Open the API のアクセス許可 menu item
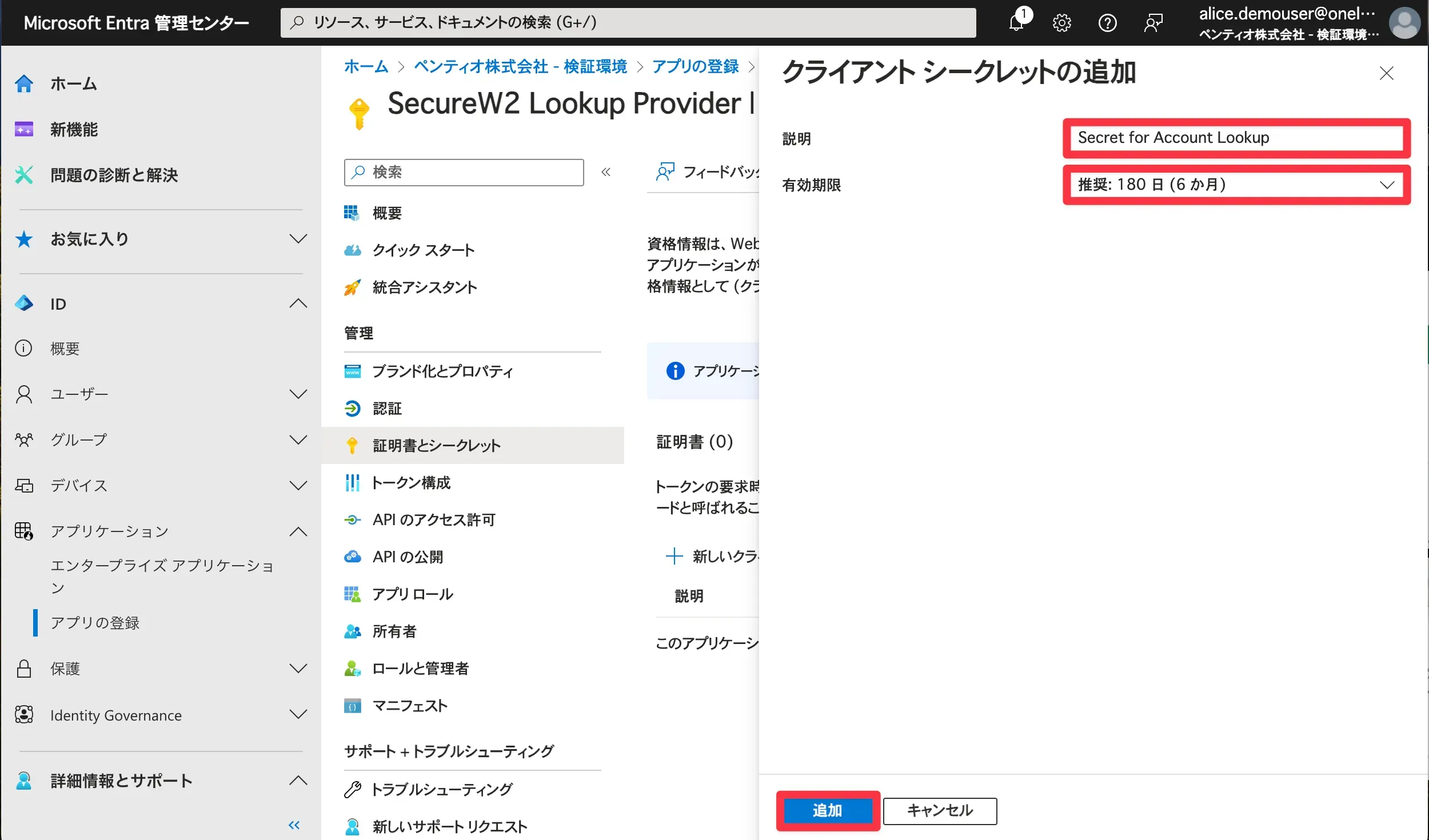This screenshot has height=840, width=1429. coord(433,520)
